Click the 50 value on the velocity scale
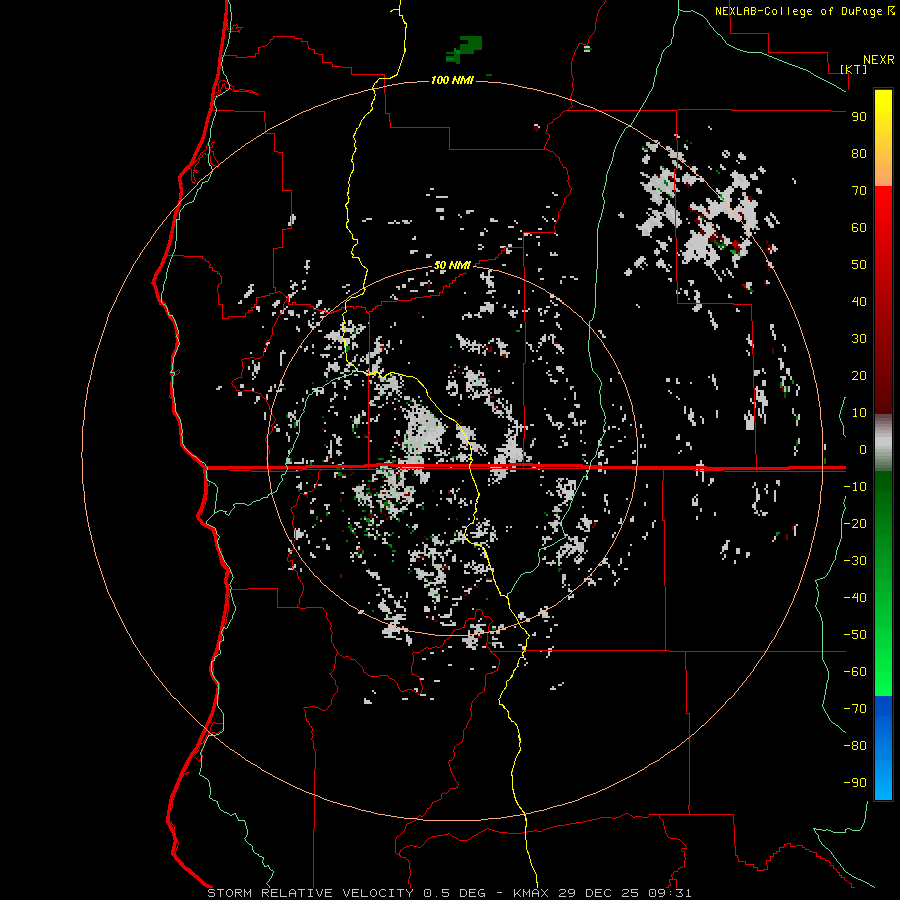This screenshot has width=900, height=900. click(859, 265)
